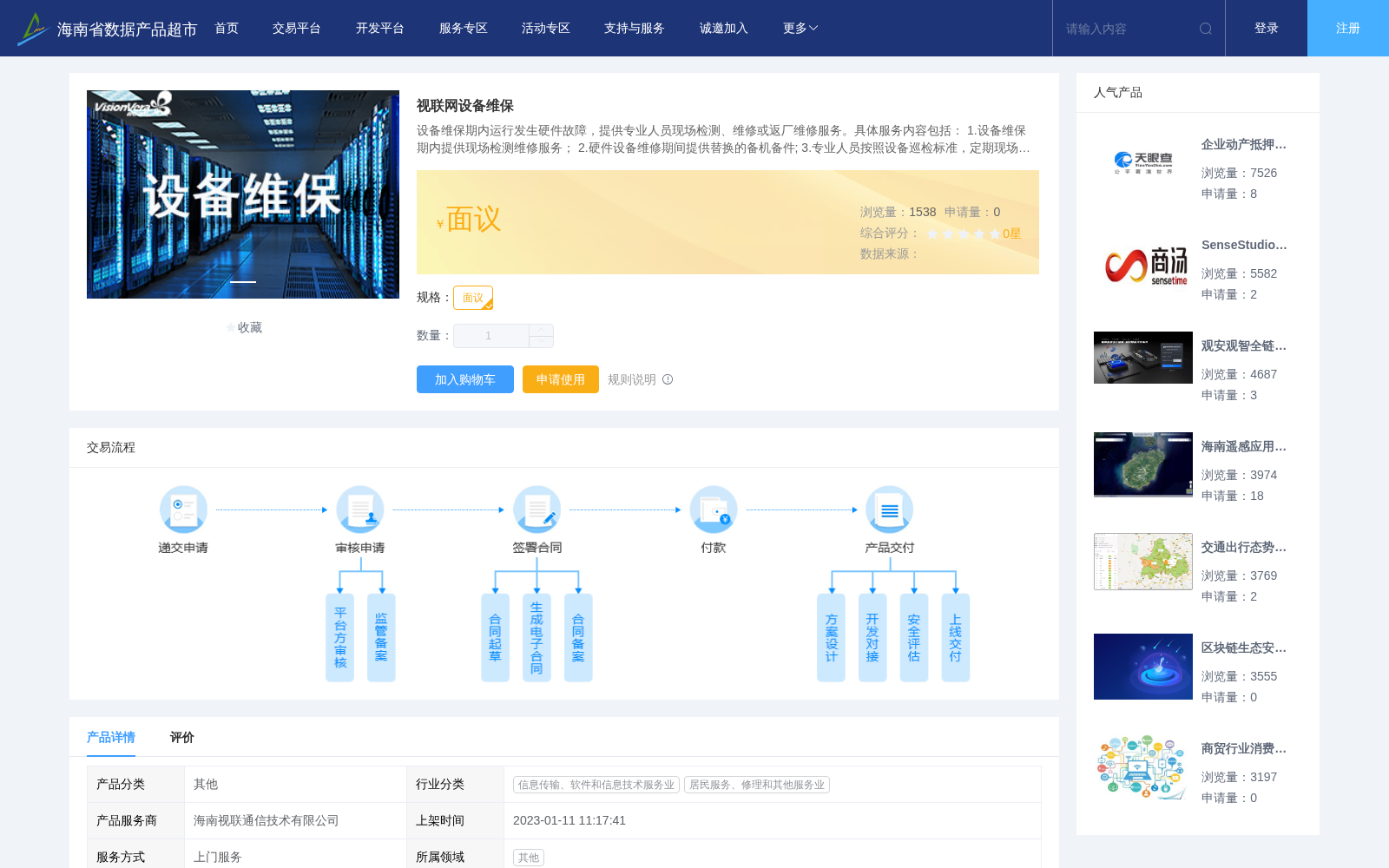
Task: Click the 合同备案 sub-step box
Action: coord(578,638)
